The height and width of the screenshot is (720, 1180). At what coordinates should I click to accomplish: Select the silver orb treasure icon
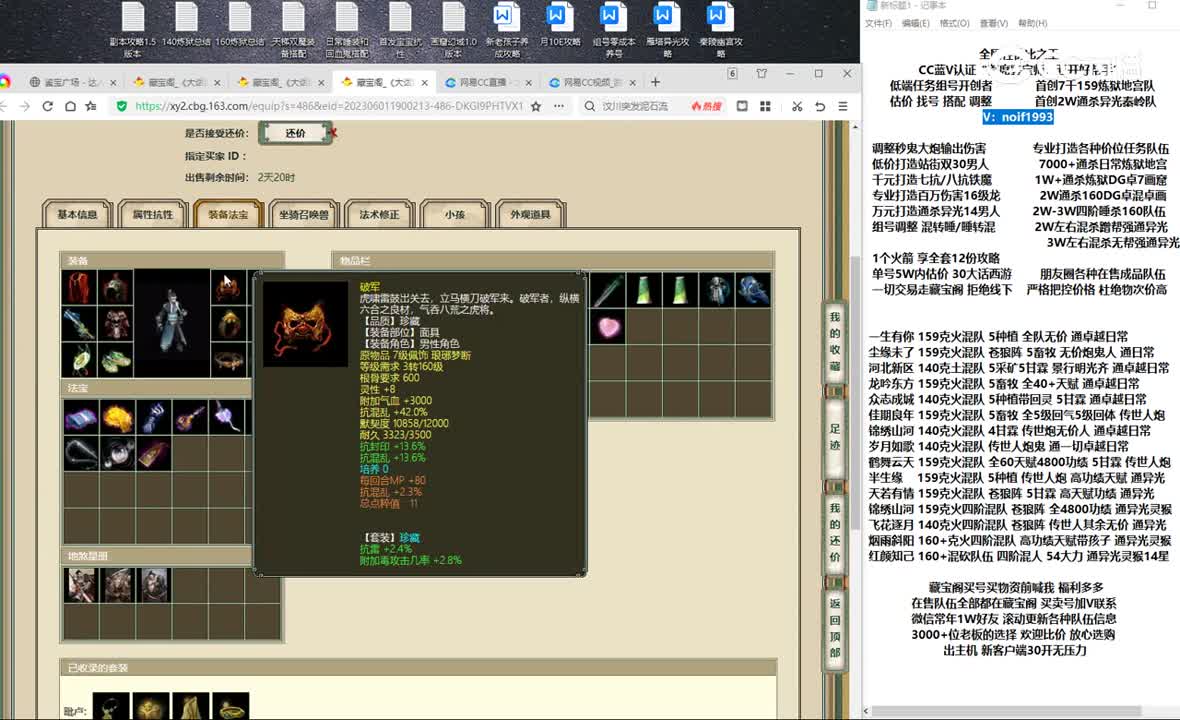tap(117, 454)
